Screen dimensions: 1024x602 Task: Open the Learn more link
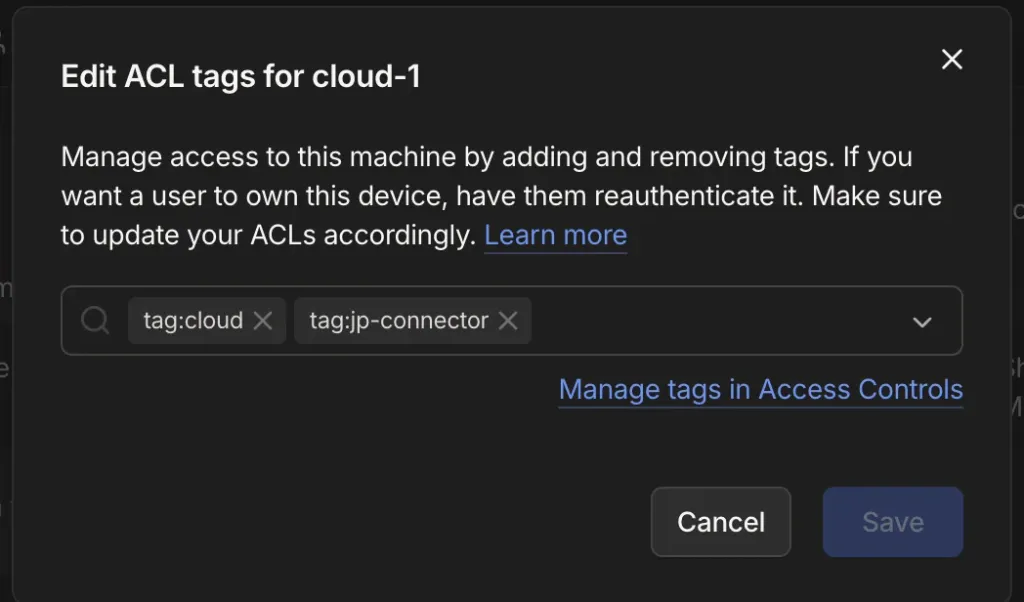(x=556, y=235)
